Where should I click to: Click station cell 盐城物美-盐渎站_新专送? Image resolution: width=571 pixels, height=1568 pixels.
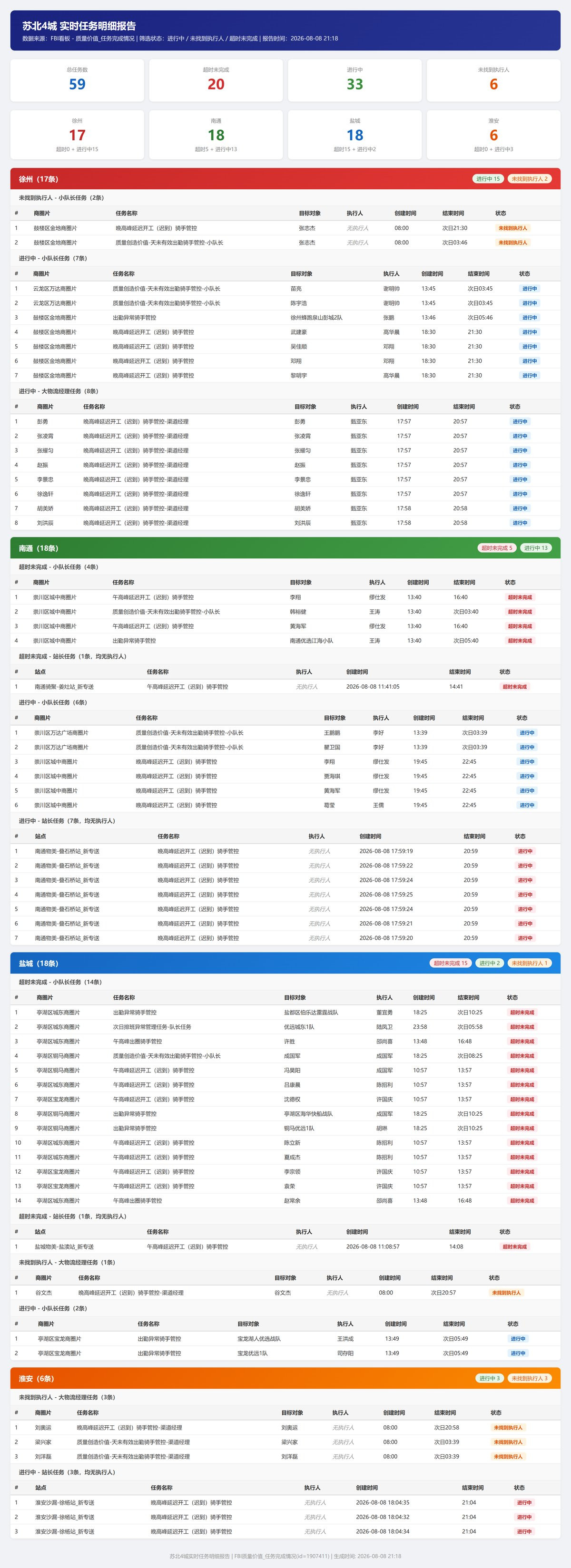tap(65, 1247)
